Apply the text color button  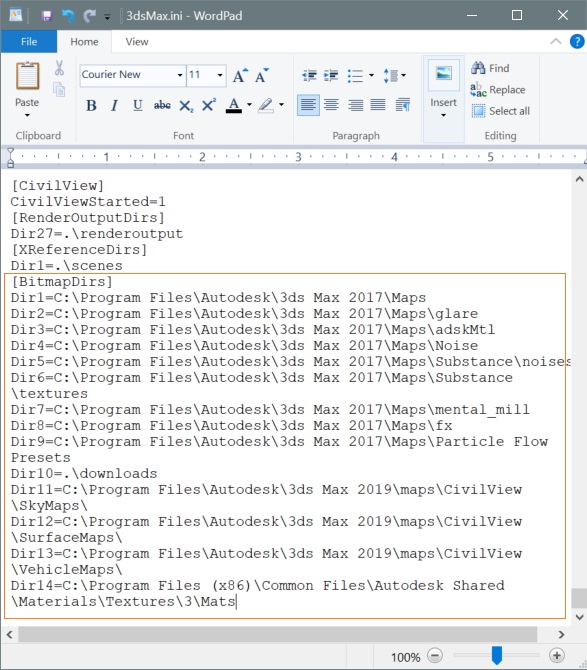(234, 105)
